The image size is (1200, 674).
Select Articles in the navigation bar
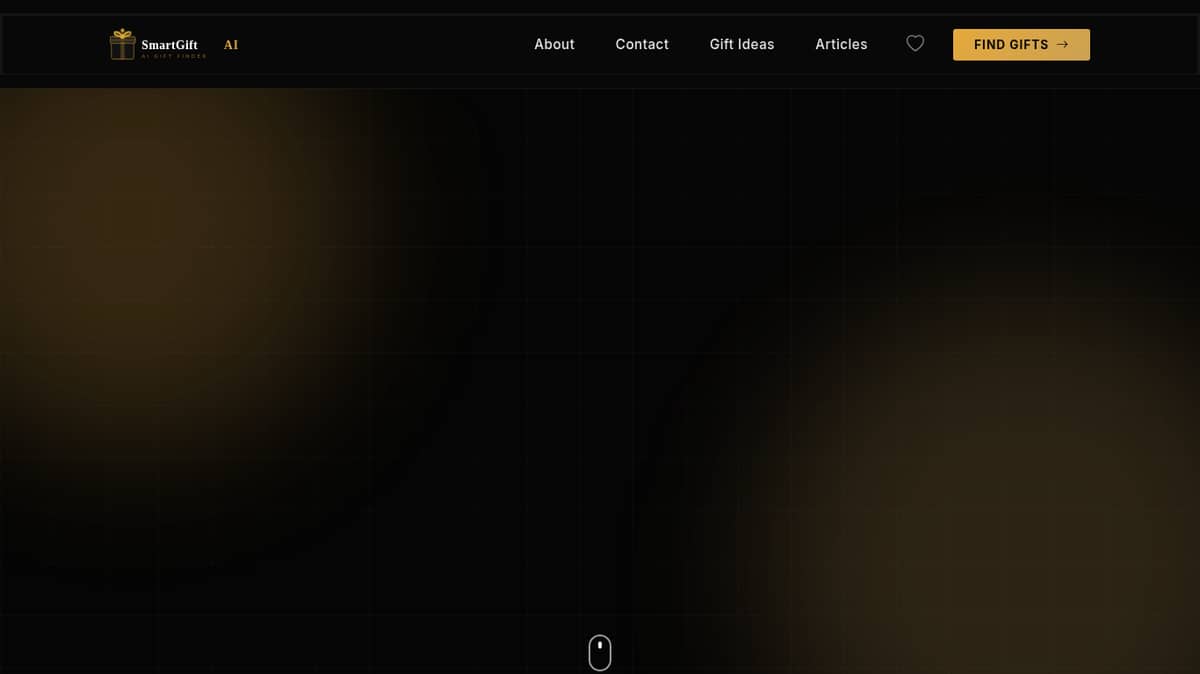[x=841, y=44]
